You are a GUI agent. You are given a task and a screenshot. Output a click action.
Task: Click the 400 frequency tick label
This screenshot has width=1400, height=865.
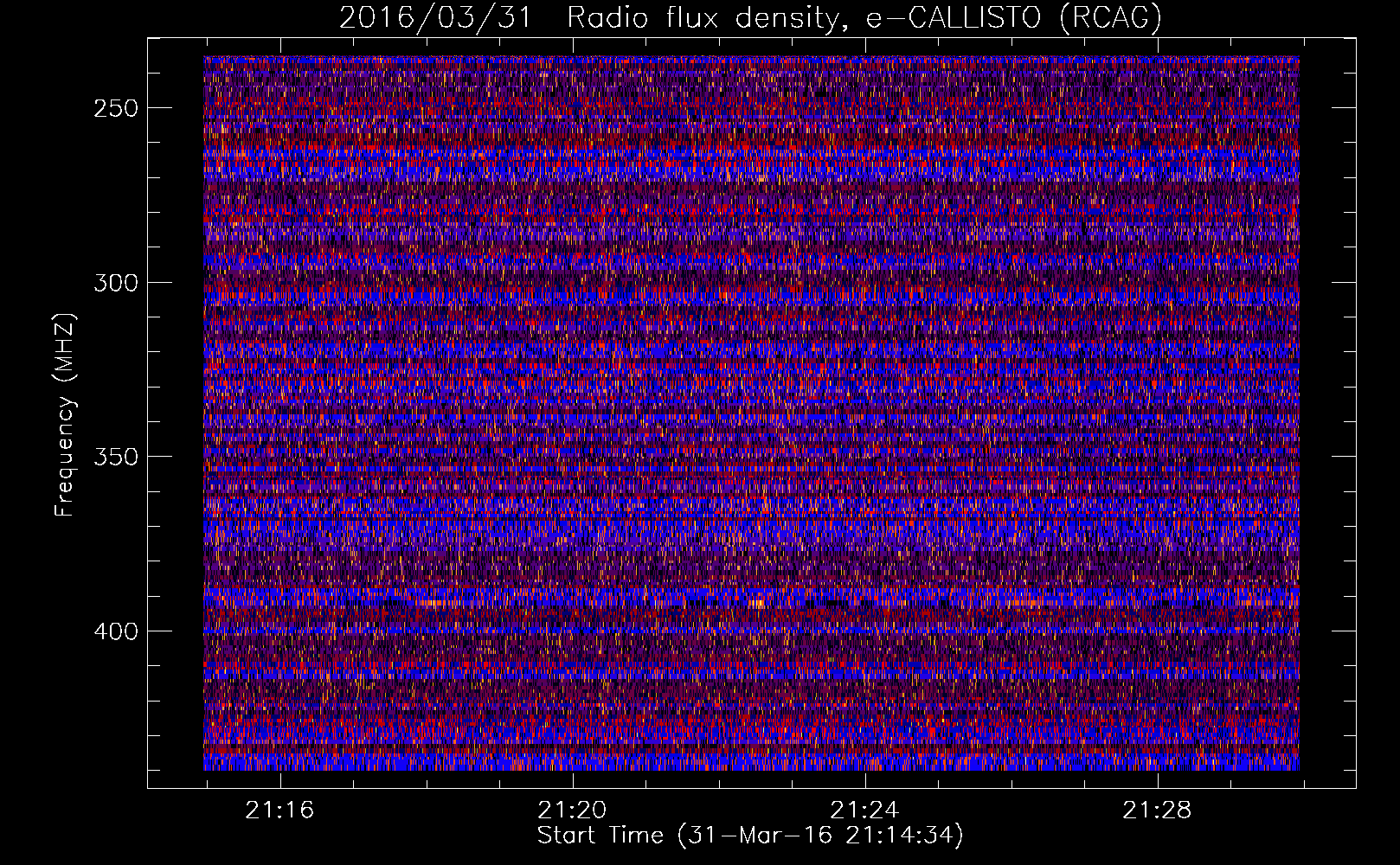pos(117,631)
